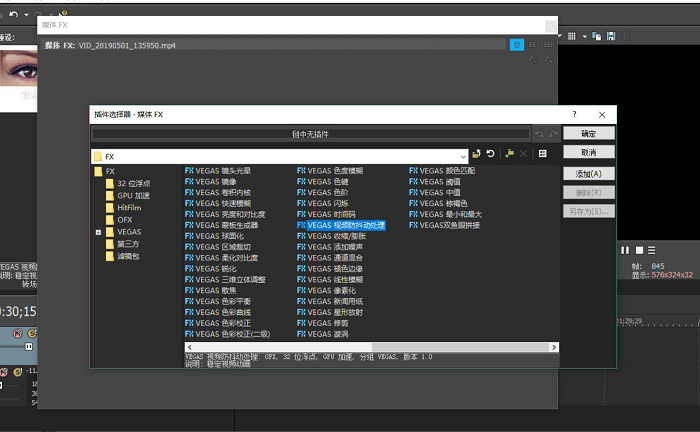700x432 pixels.
Task: Stop the video preview playback
Action: tap(639, 250)
